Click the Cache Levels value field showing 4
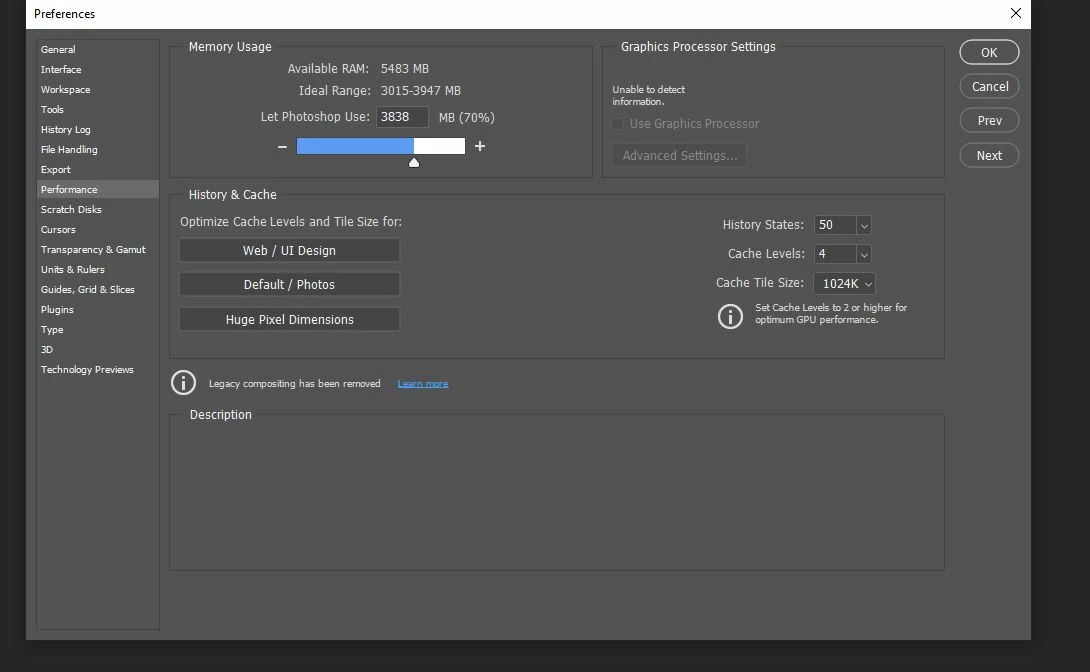Screen dimensions: 1090x672 click(x=835, y=254)
